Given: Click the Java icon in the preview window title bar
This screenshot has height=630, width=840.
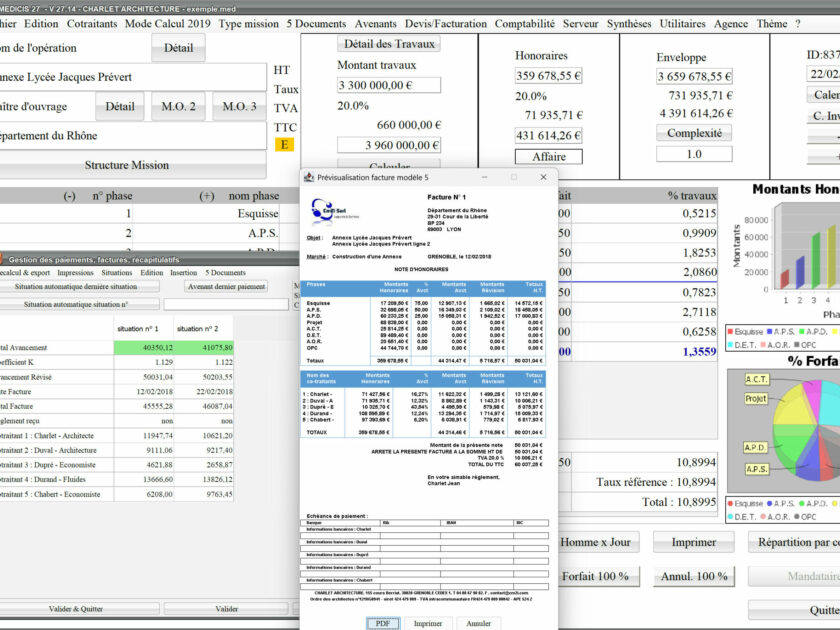Looking at the screenshot, I should 309,177.
